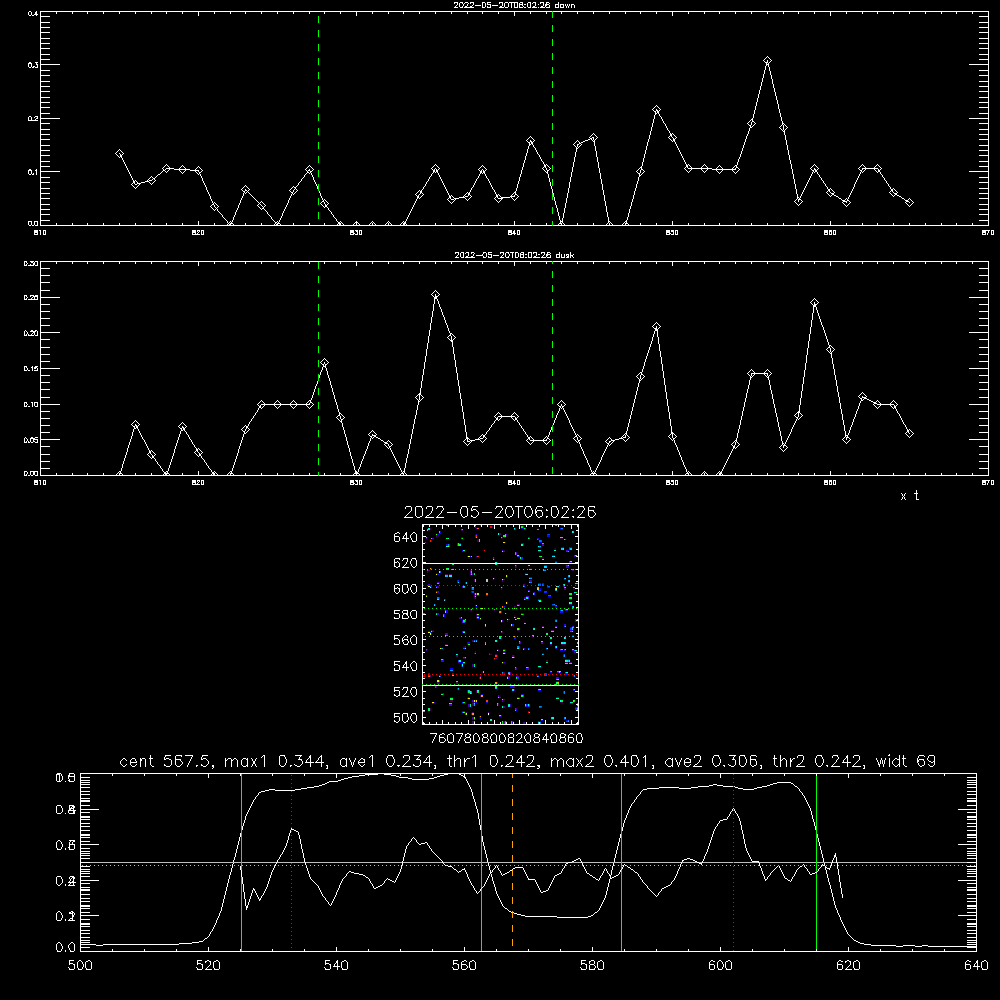The width and height of the screenshot is (1000, 1000).
Task: Select green vertical line at 525 in bottom plot
Action: coord(241,862)
